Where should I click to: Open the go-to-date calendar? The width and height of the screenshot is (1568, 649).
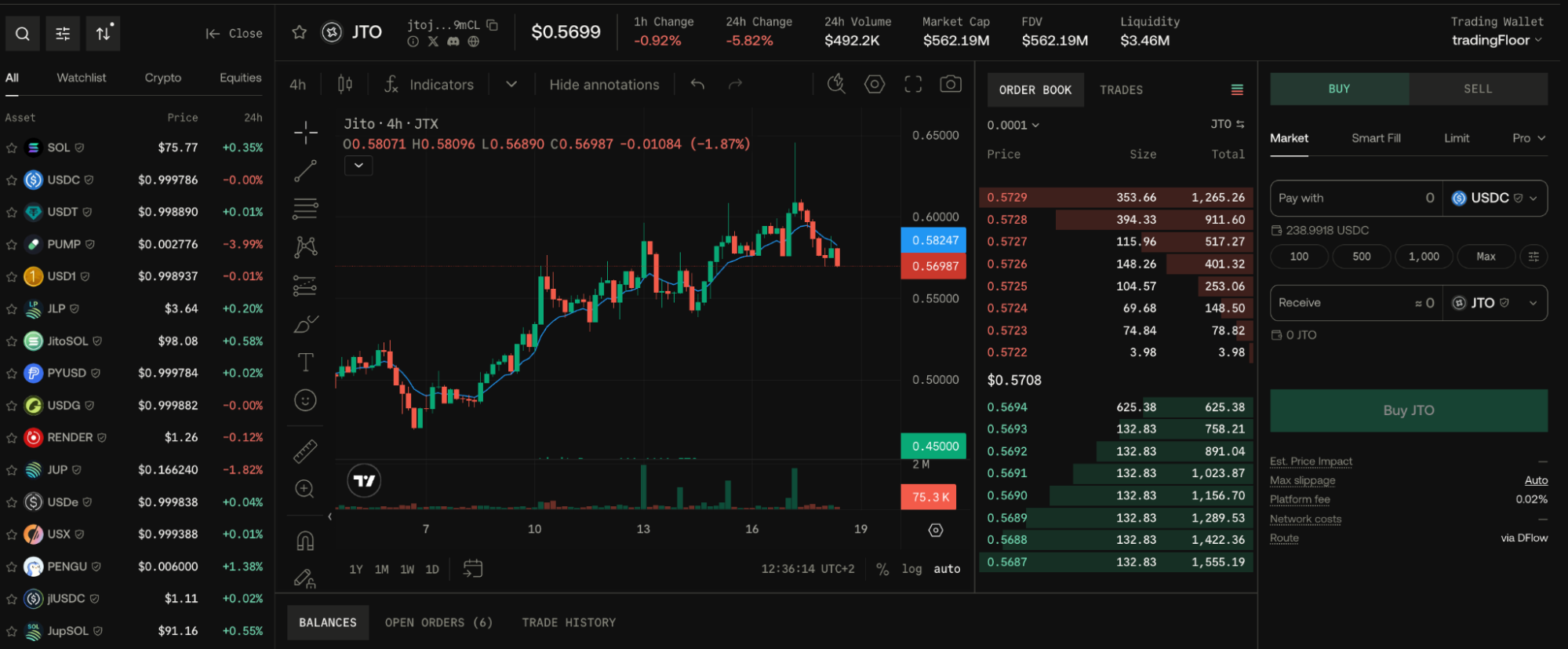(x=473, y=569)
